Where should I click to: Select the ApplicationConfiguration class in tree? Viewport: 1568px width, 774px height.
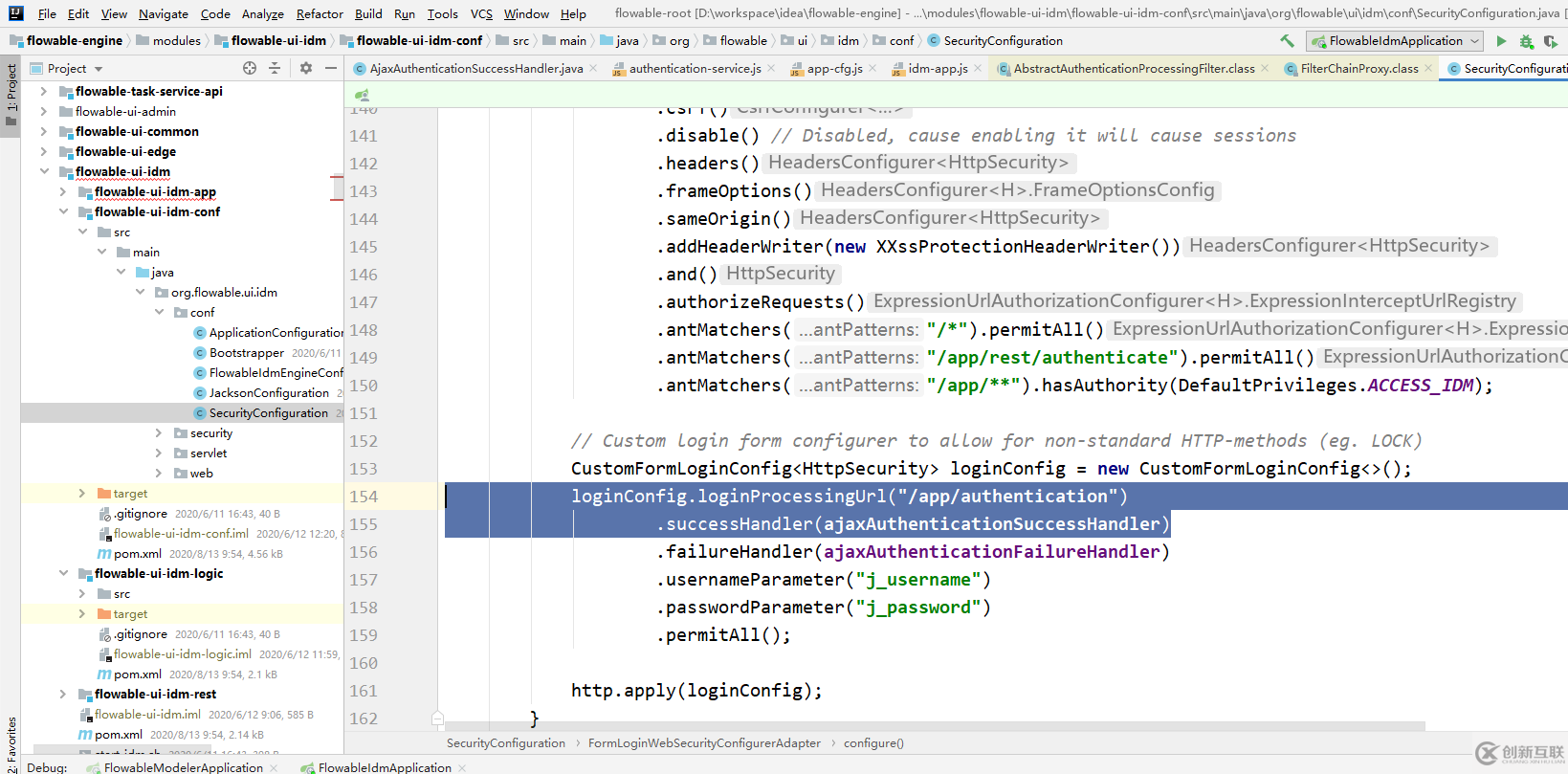(x=269, y=333)
